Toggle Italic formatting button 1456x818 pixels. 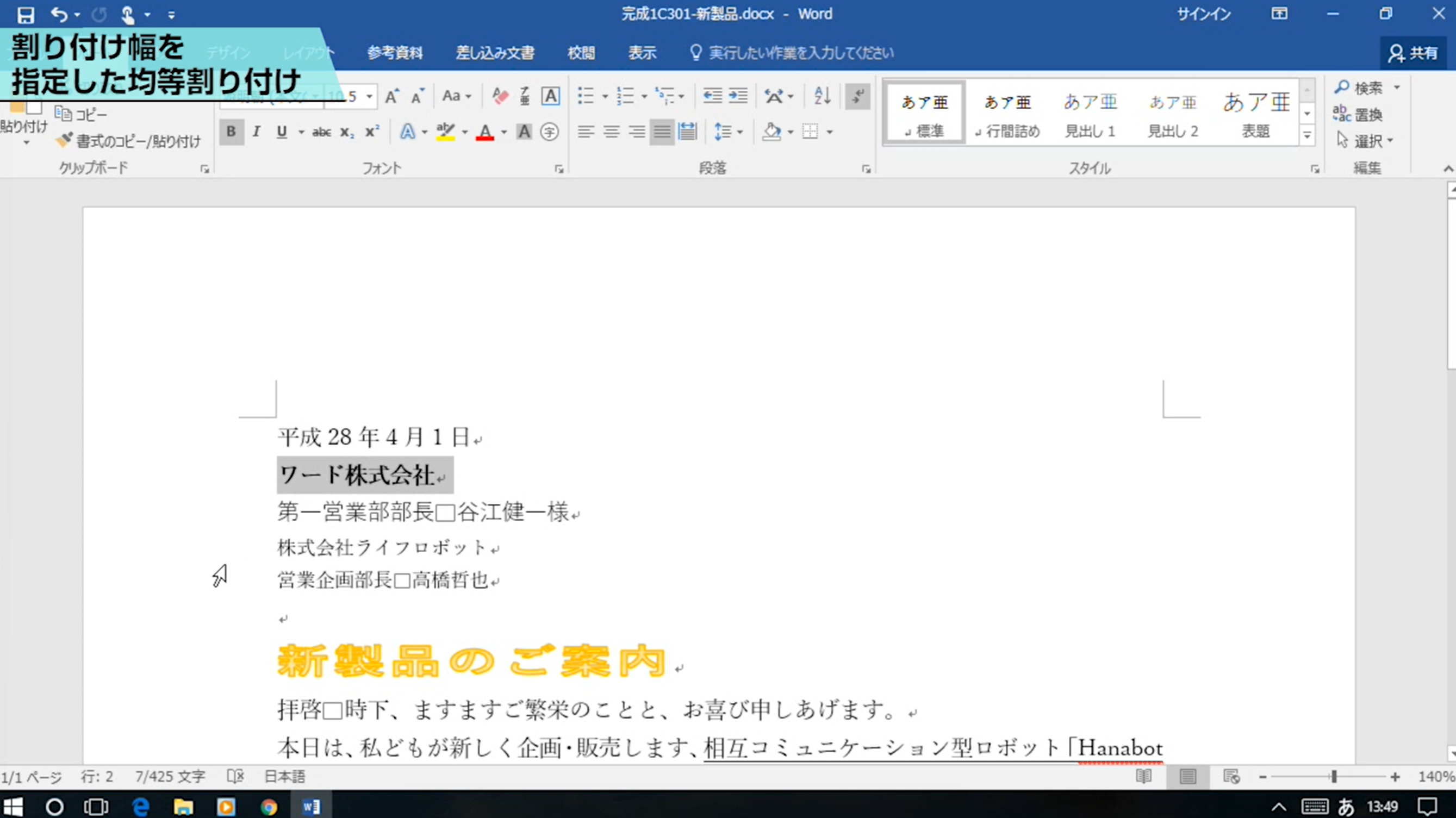coord(257,132)
